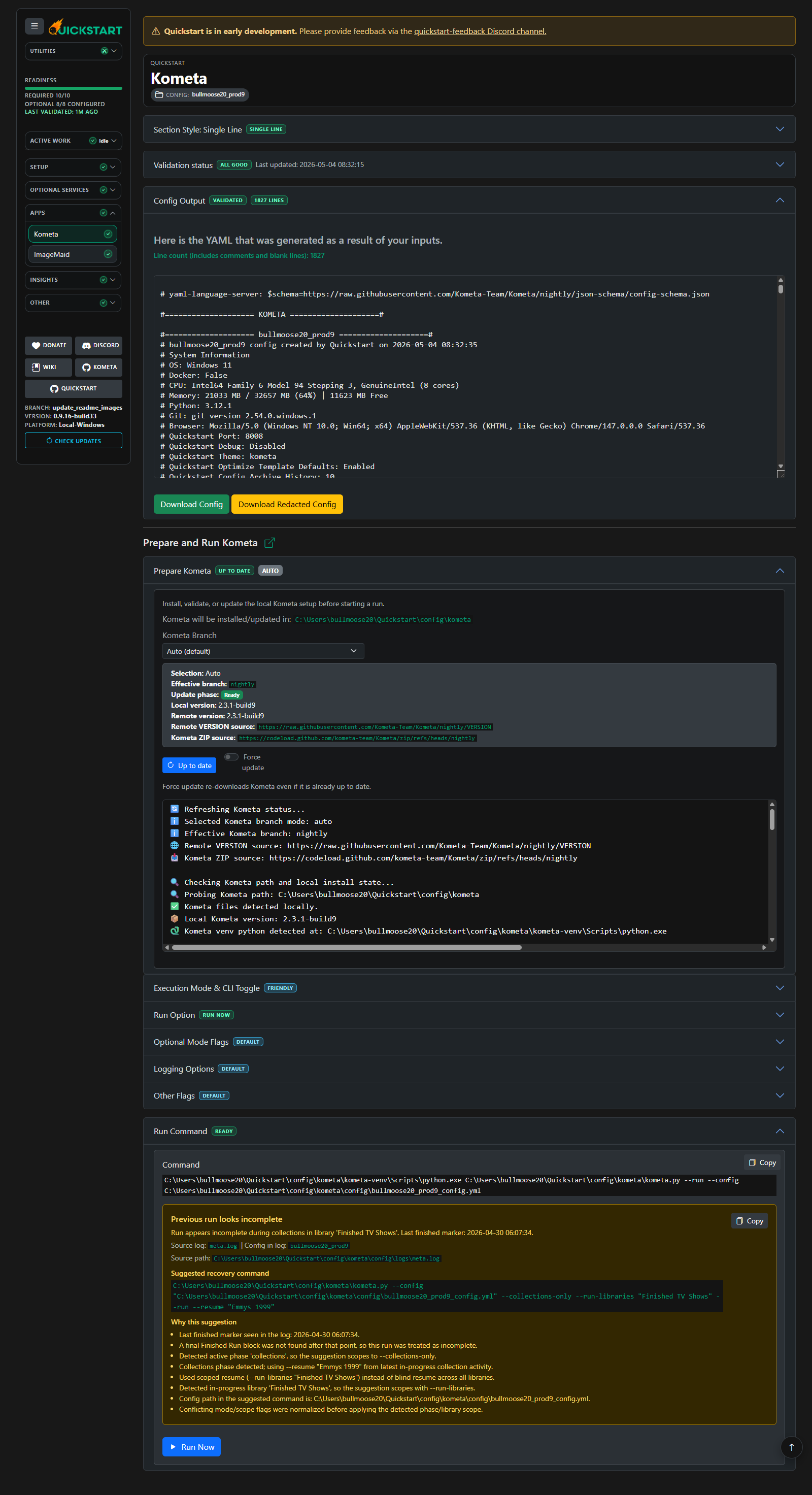
Task: Click the blue Up to date button
Action: pos(189,766)
